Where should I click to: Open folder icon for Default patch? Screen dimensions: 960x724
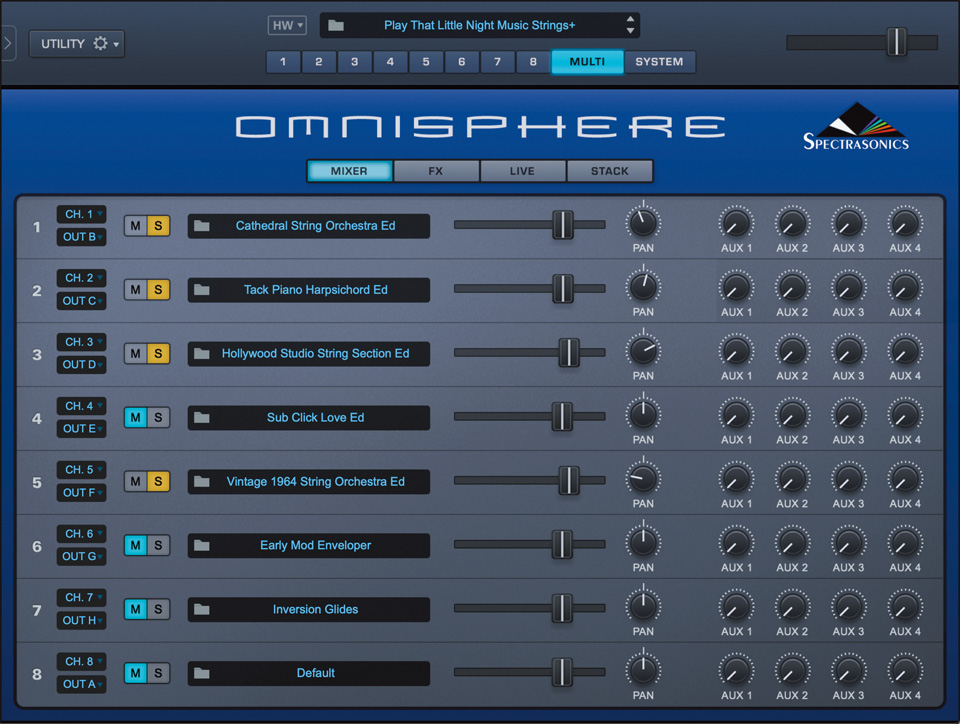201,673
